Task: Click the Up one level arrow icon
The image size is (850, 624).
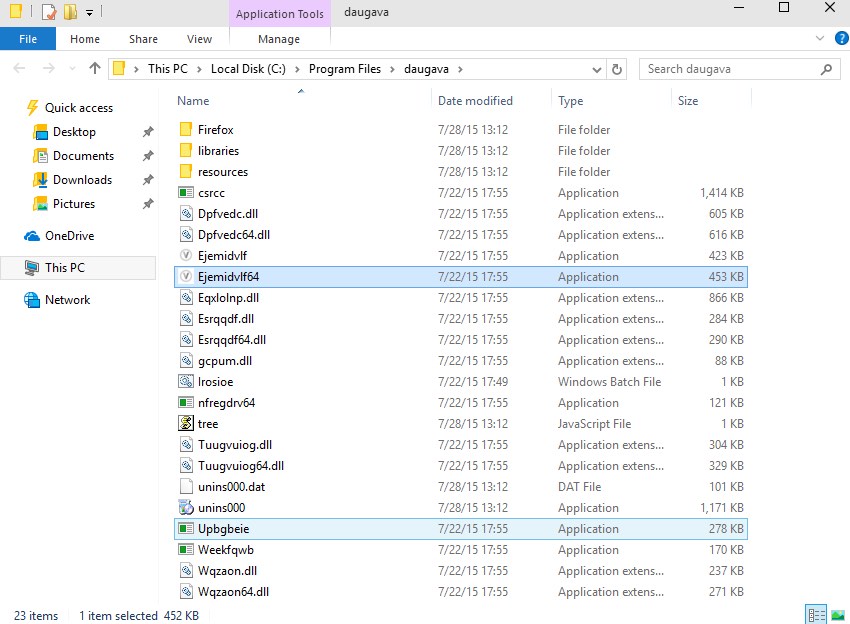Action: click(x=95, y=69)
